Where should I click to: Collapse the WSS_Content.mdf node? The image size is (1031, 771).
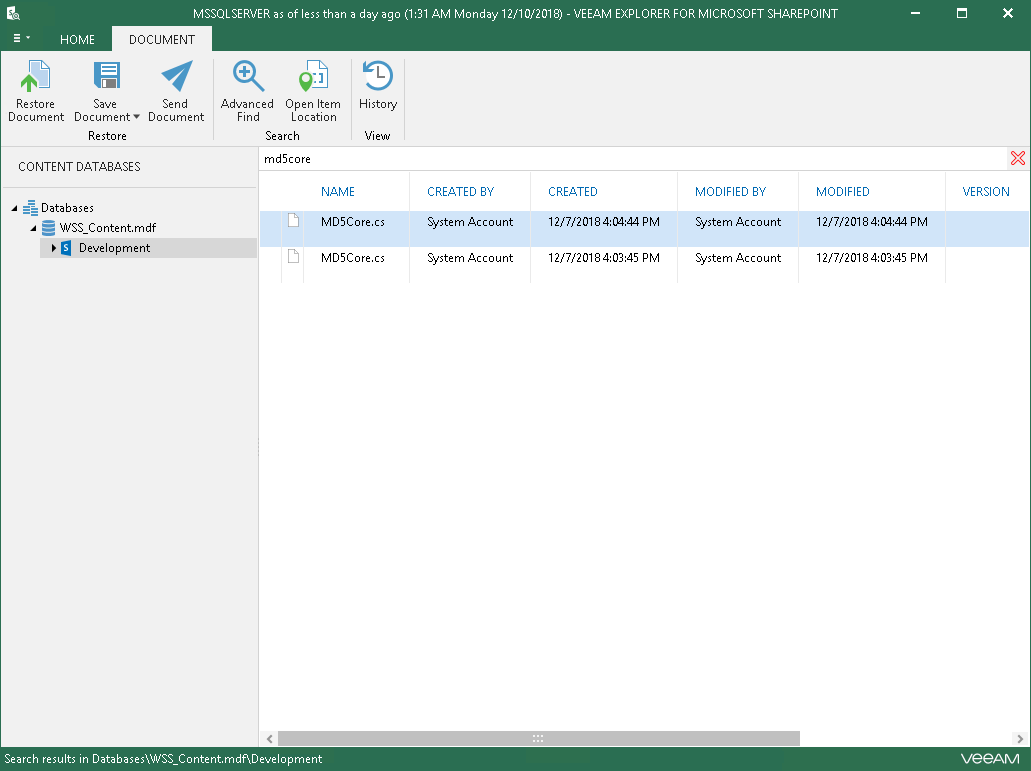point(34,228)
